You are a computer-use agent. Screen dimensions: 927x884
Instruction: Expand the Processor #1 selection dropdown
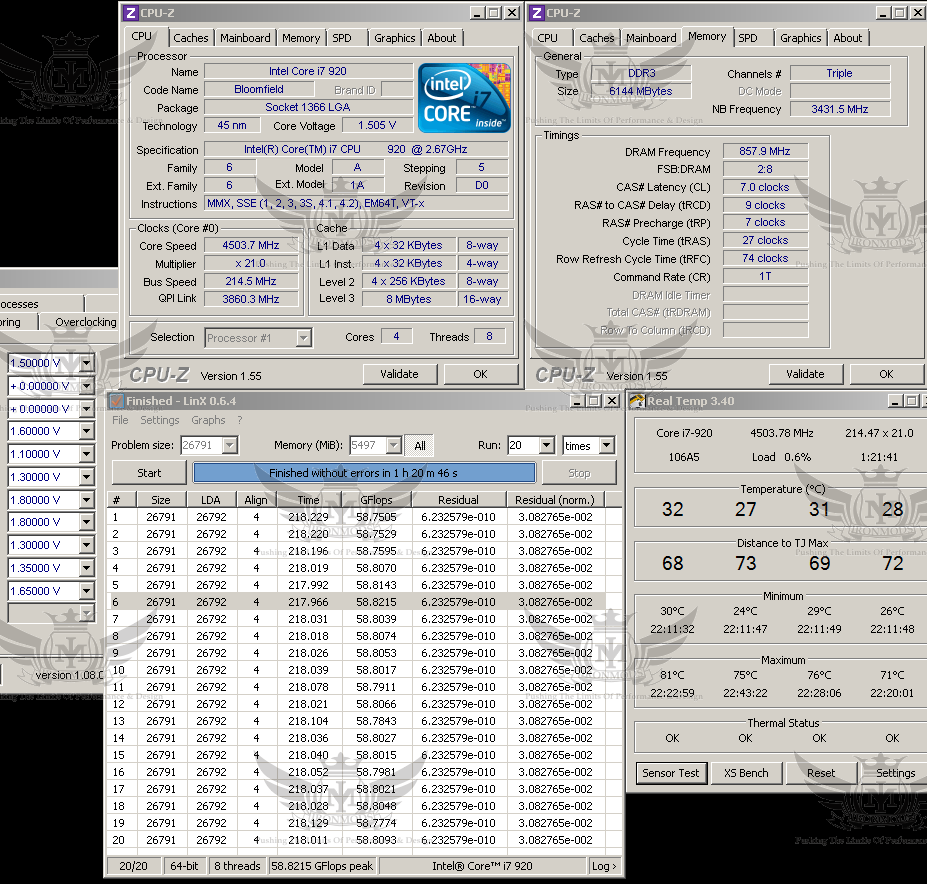303,338
